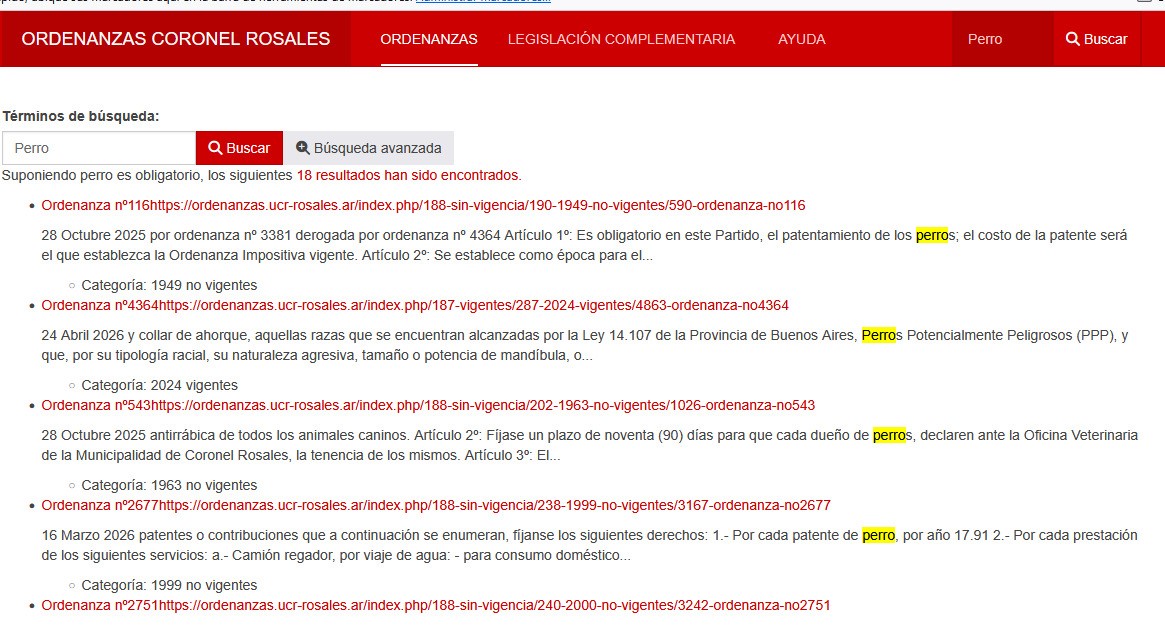Screen dimensions: 1165x625
Task: Open result link Ordenanza nº2751
Action: [x=436, y=605]
